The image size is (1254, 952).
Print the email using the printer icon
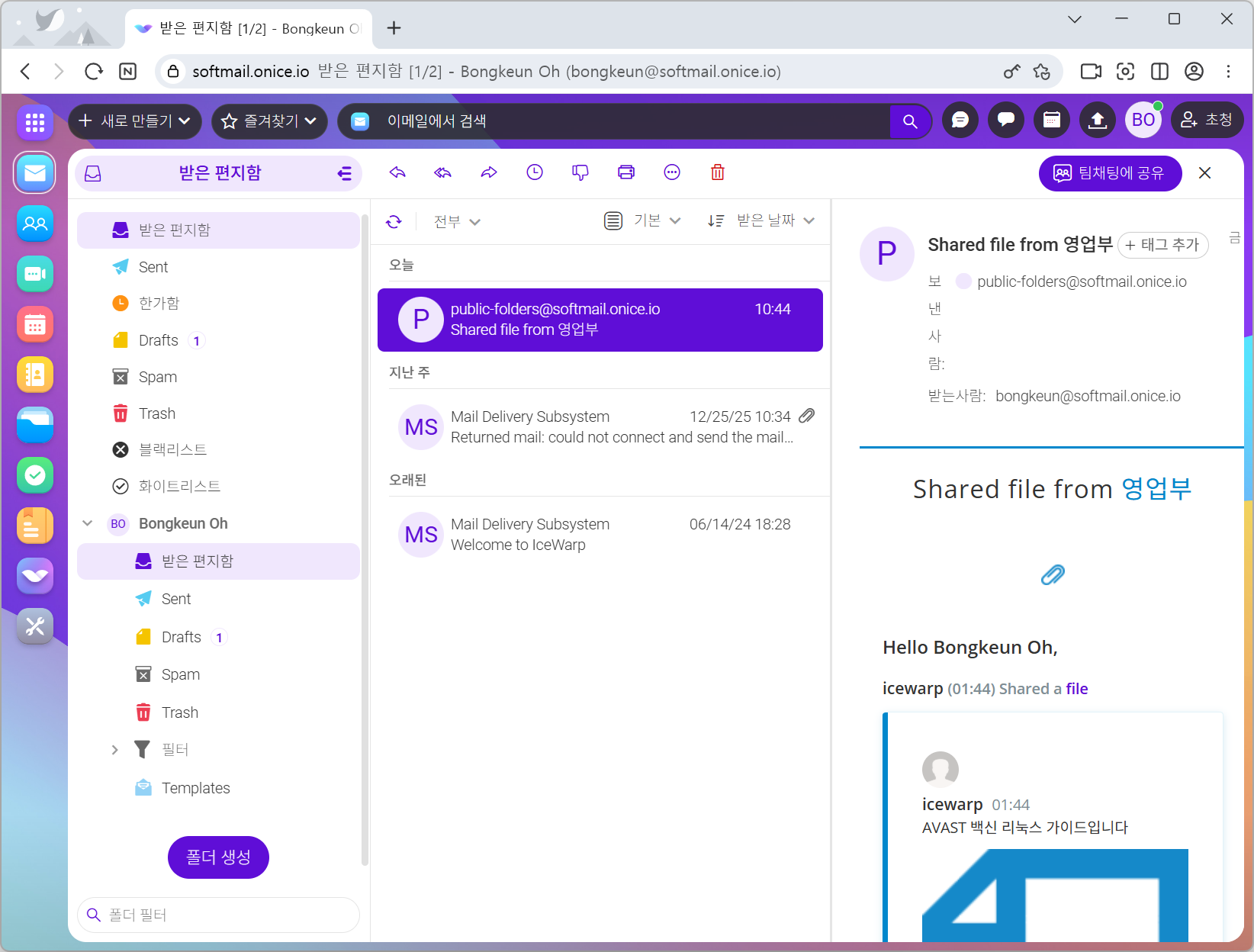626,172
